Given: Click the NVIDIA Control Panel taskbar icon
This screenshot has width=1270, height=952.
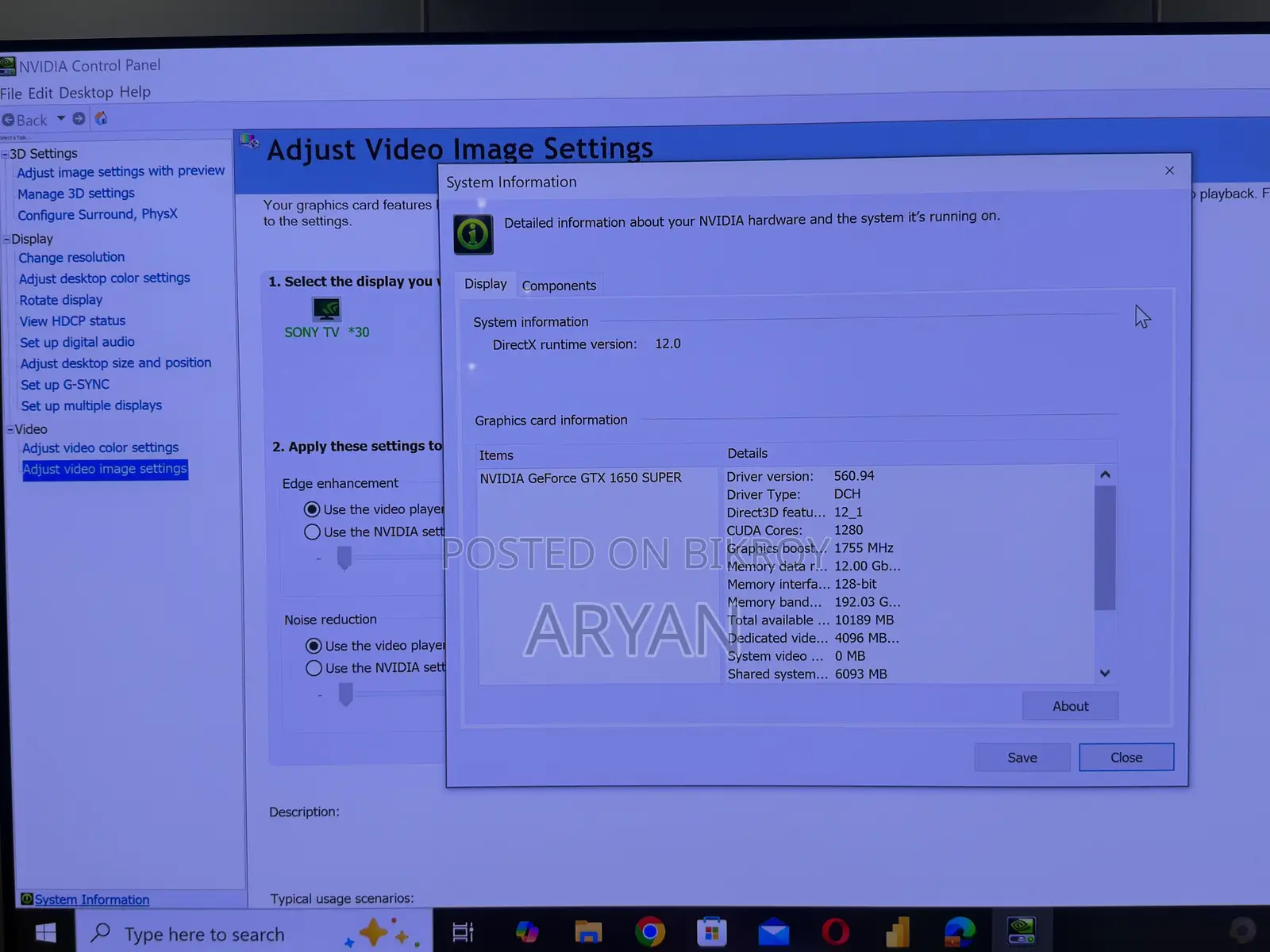Looking at the screenshot, I should [x=1021, y=930].
